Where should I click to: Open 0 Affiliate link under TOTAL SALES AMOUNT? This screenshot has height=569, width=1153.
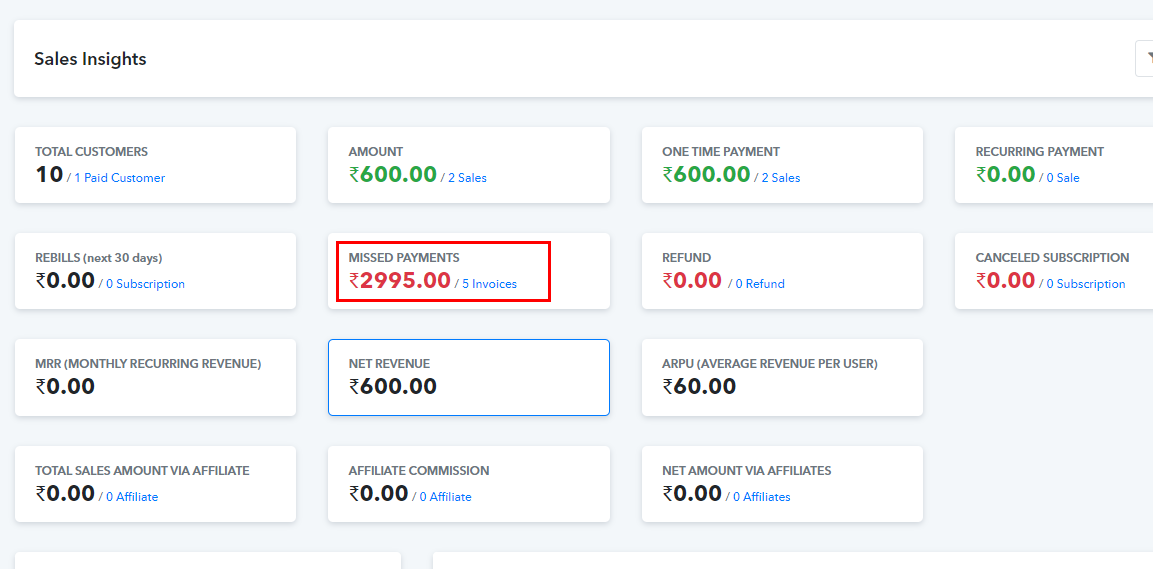pos(132,497)
